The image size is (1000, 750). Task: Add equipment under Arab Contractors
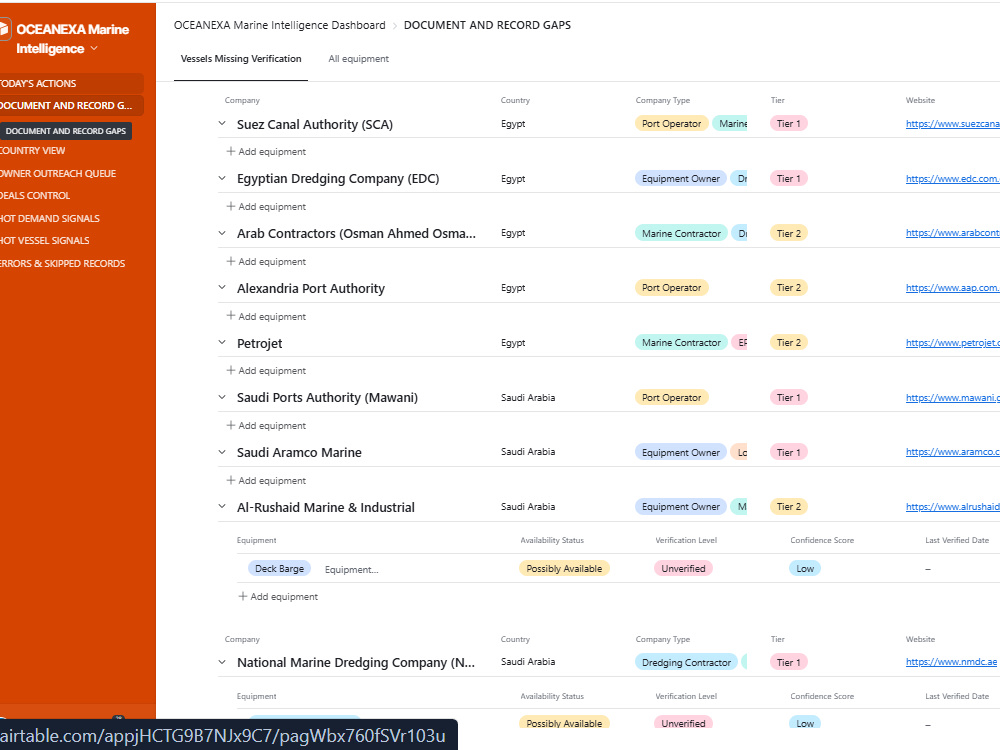(266, 261)
